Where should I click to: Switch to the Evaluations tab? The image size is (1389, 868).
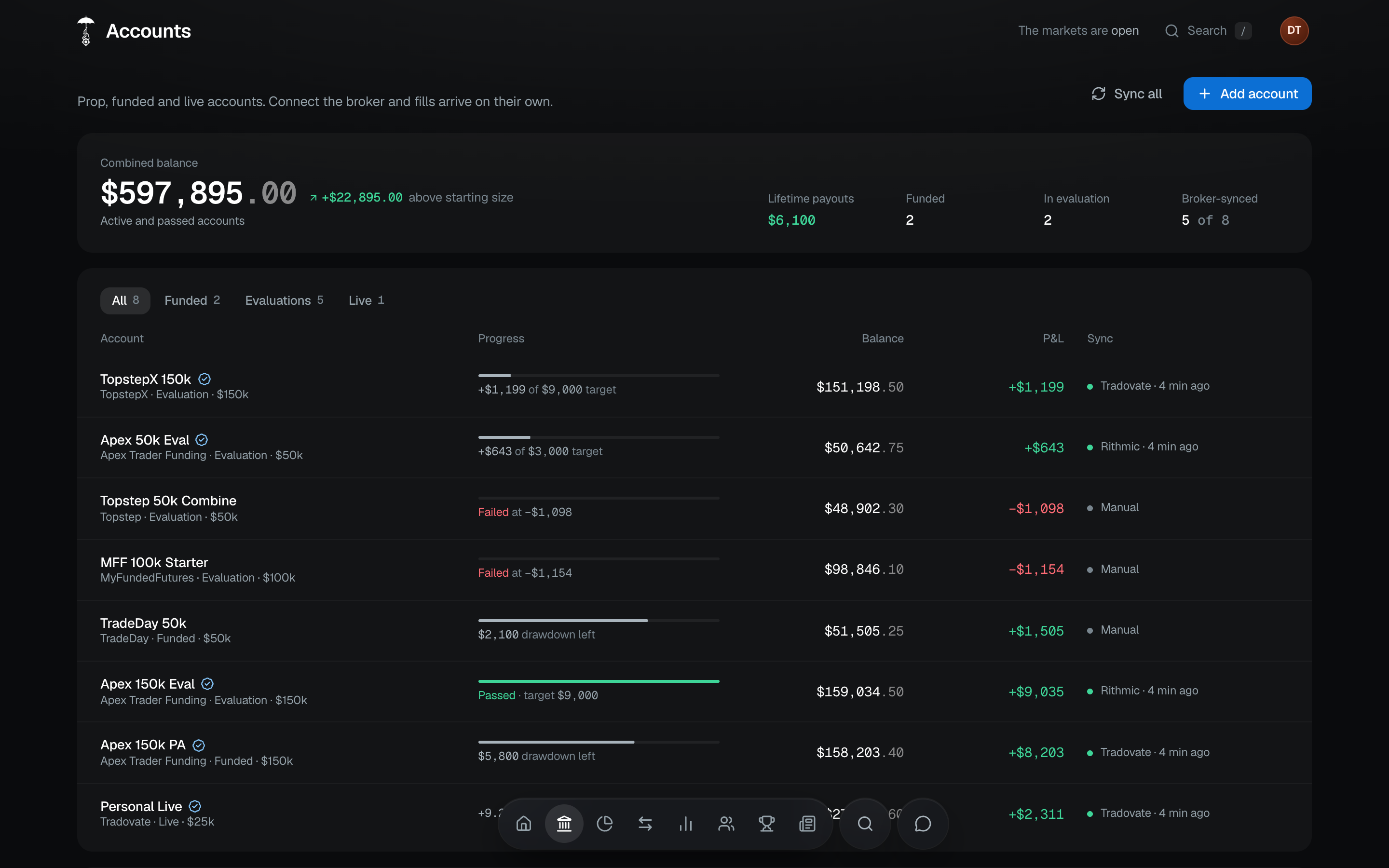coord(284,300)
